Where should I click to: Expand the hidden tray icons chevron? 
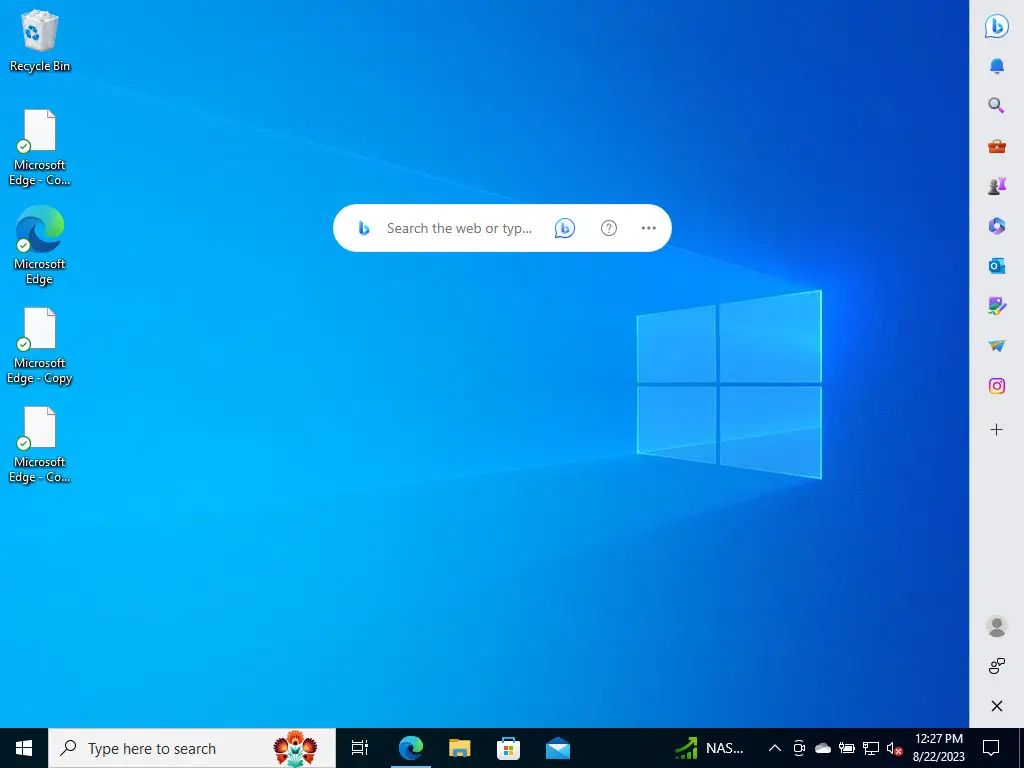coord(775,748)
